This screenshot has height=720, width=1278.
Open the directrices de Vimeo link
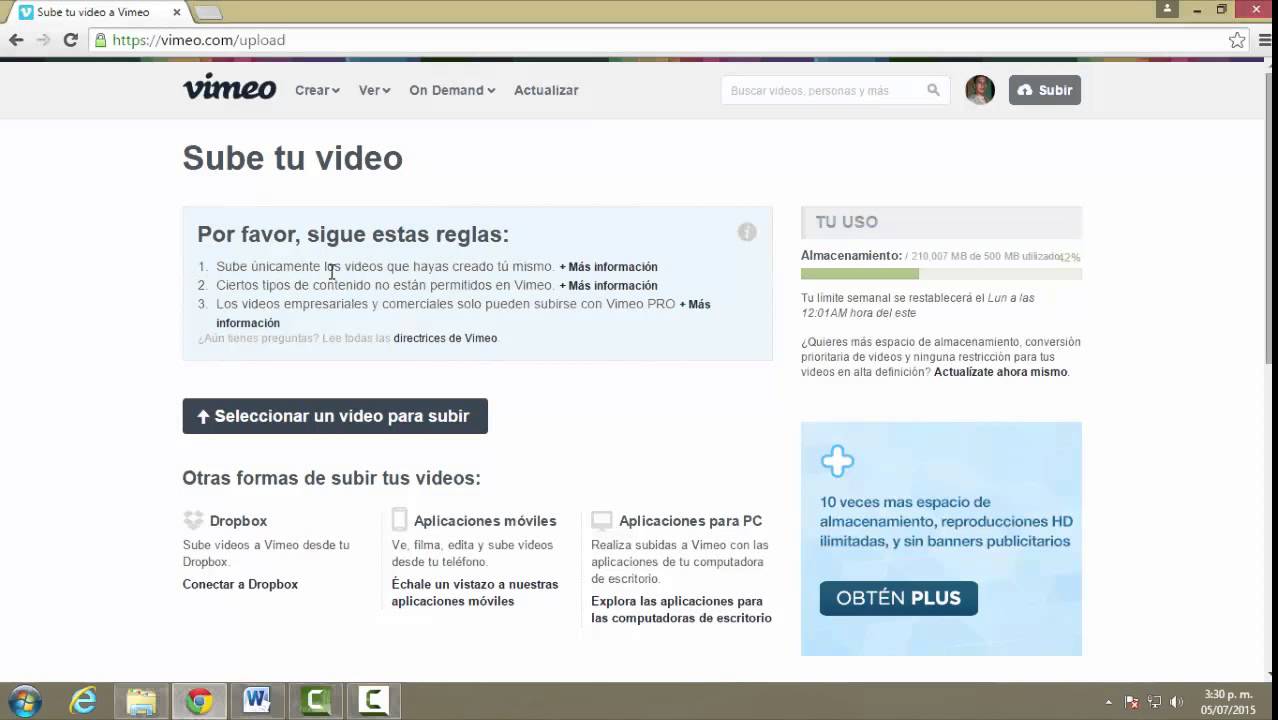(x=445, y=338)
